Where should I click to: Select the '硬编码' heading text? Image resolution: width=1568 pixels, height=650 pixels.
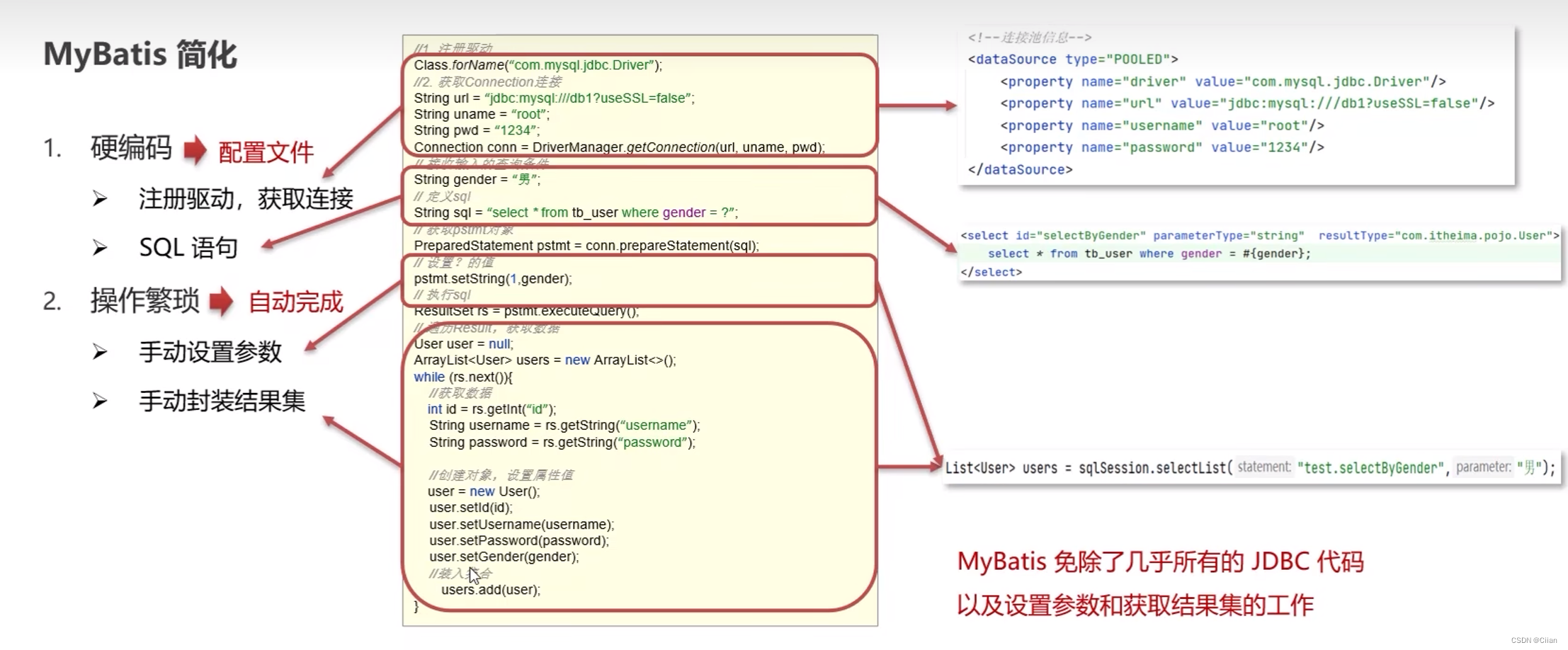point(131,148)
